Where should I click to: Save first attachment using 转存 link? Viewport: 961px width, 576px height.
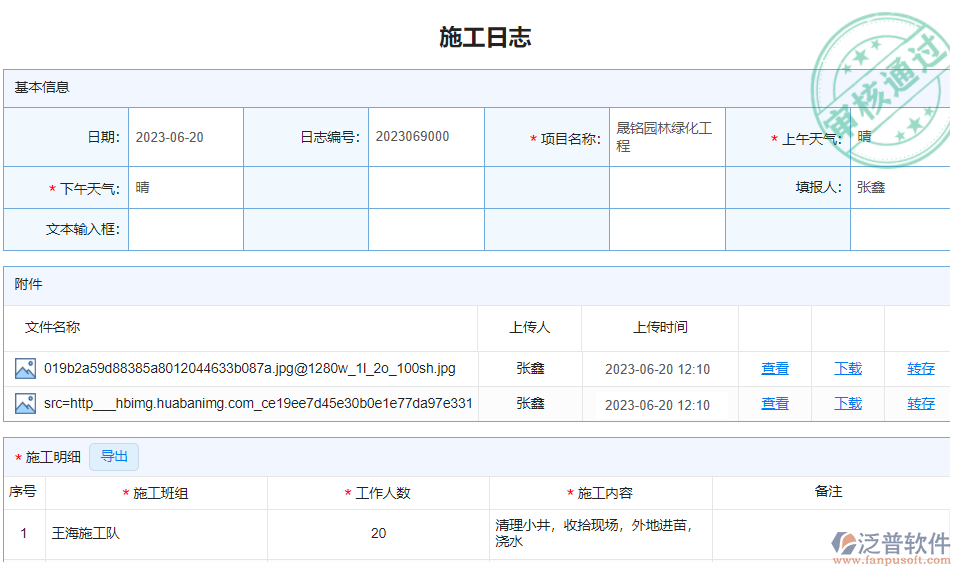(921, 369)
